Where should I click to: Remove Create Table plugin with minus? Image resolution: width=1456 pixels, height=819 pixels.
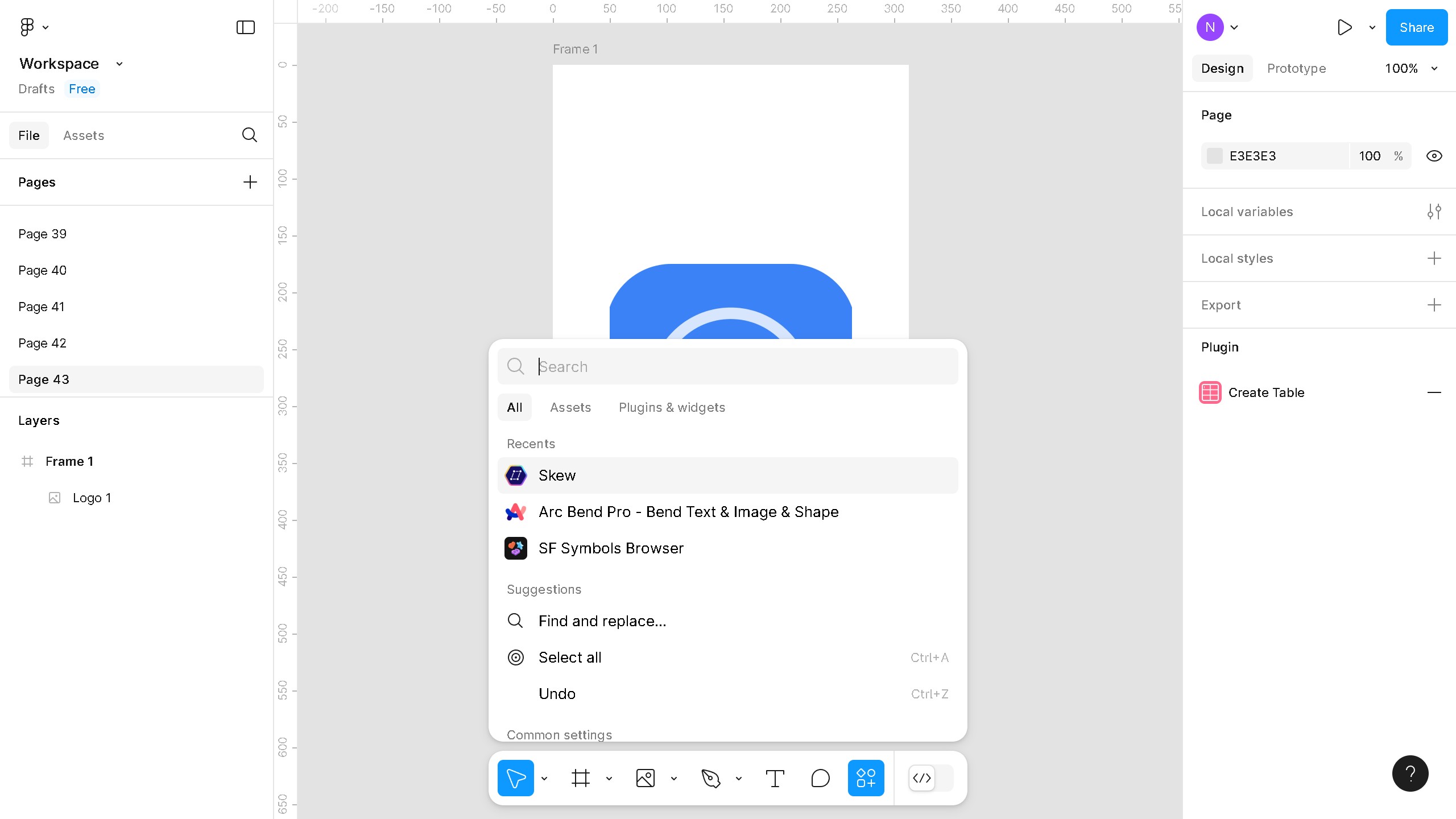pos(1434,392)
